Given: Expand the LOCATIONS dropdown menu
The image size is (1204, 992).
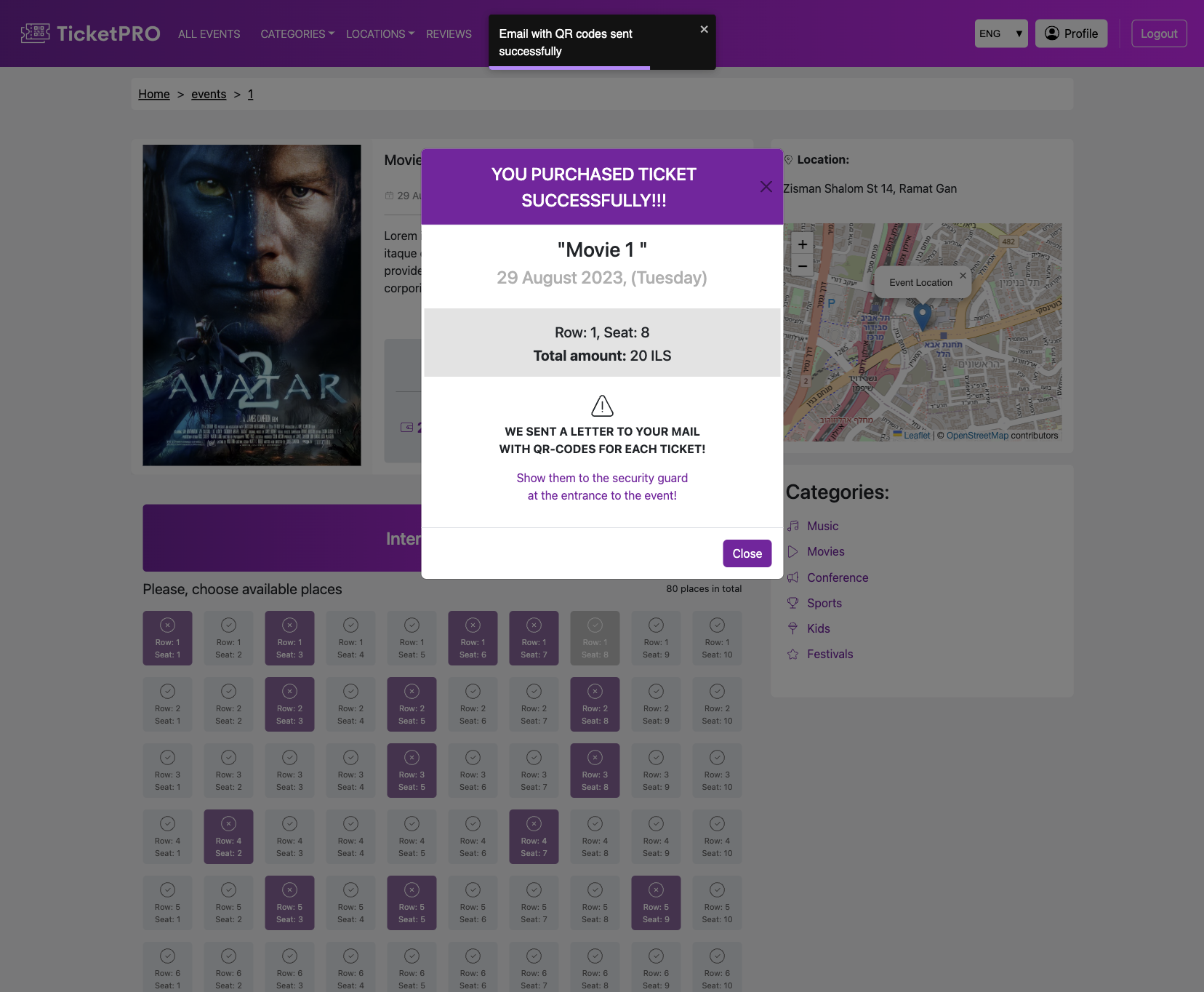Looking at the screenshot, I should (x=380, y=34).
